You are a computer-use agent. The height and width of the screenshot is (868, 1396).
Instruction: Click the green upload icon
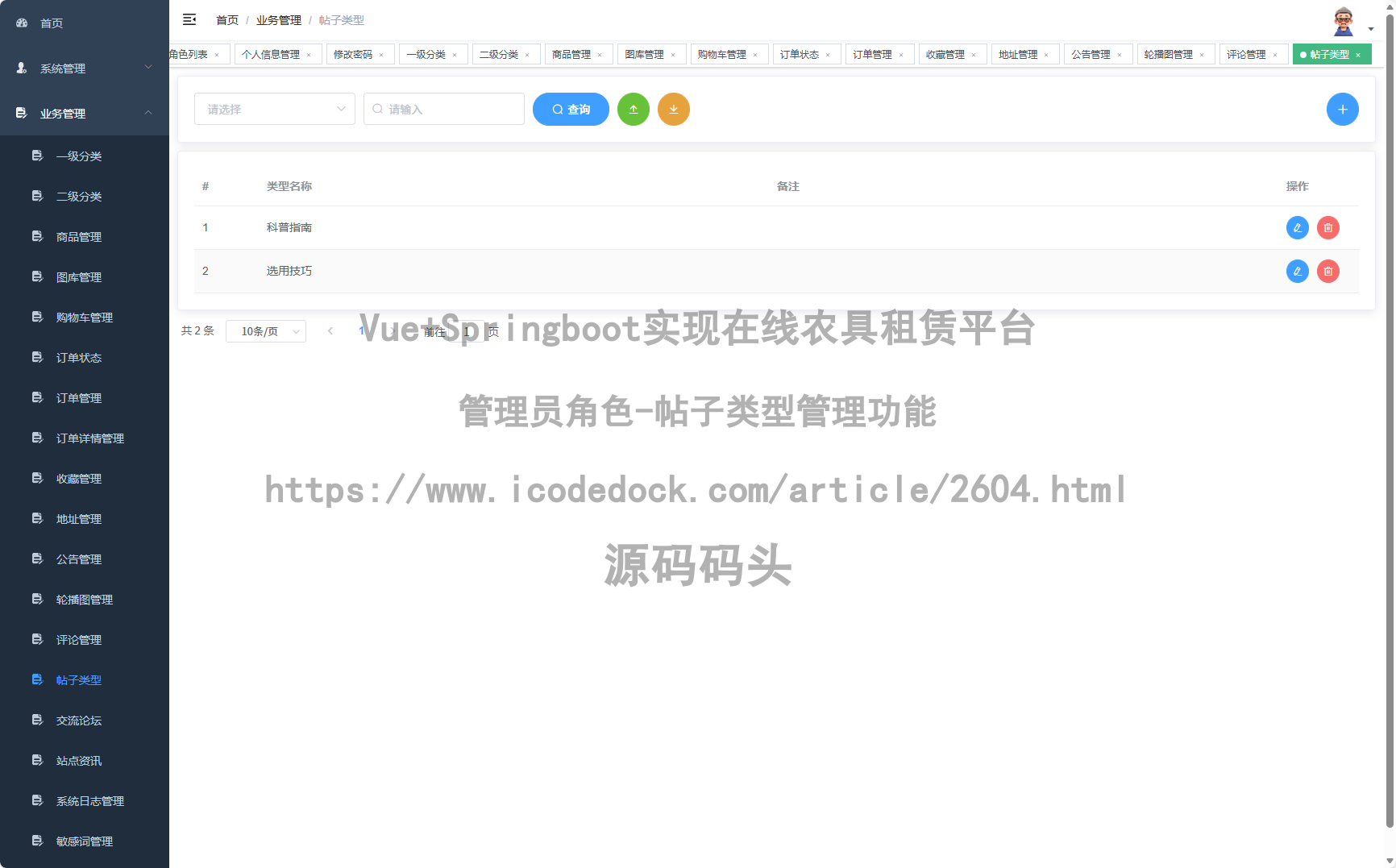[634, 109]
